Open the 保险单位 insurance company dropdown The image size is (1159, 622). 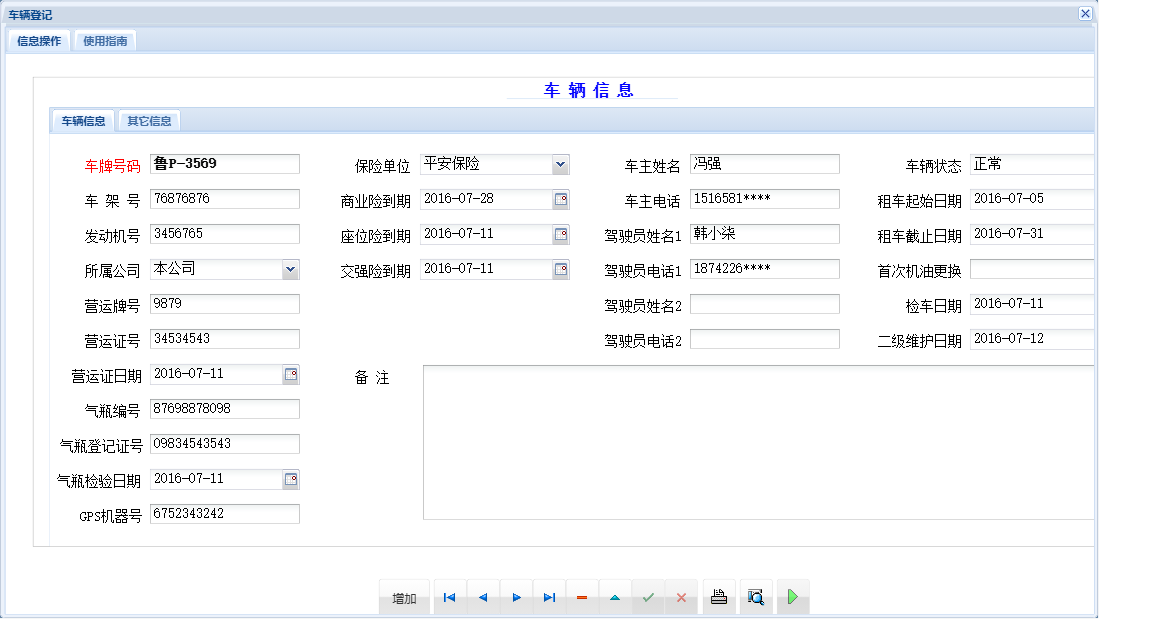click(x=560, y=164)
